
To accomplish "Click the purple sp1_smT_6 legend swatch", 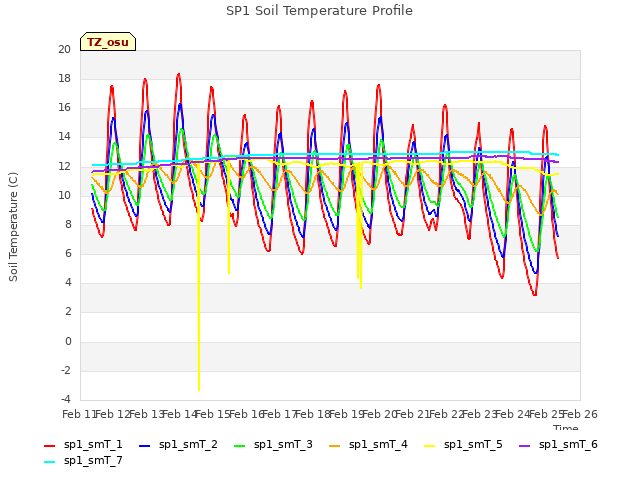I will click(x=524, y=446).
